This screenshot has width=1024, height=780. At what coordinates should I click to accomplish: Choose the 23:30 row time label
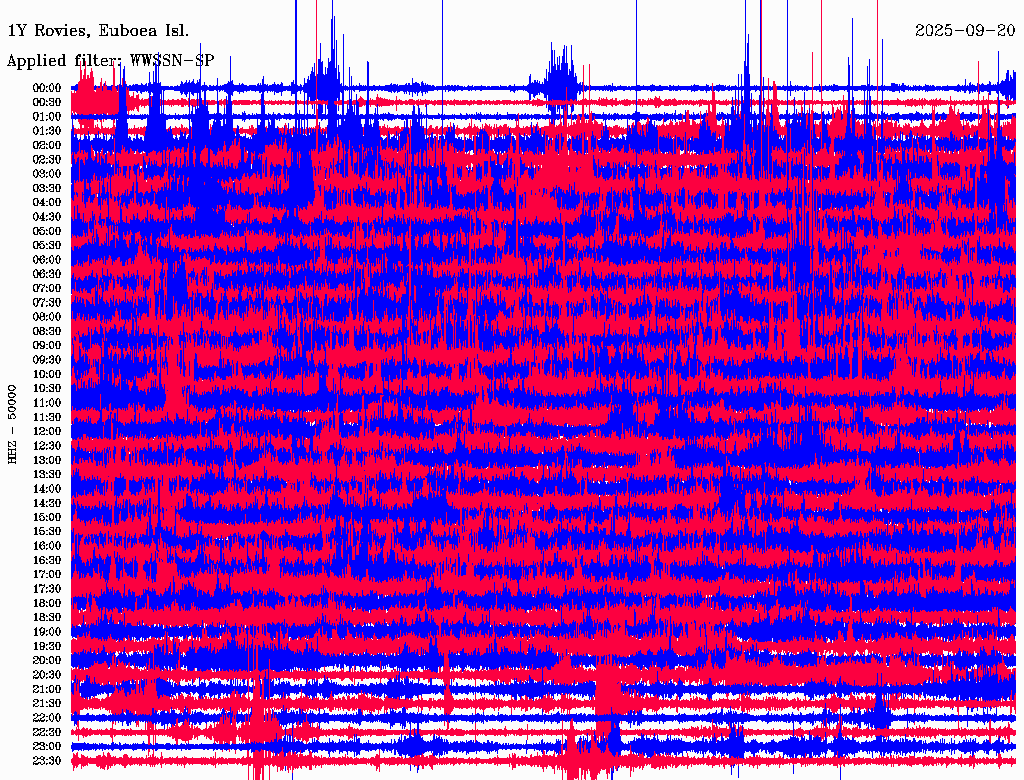tap(47, 761)
